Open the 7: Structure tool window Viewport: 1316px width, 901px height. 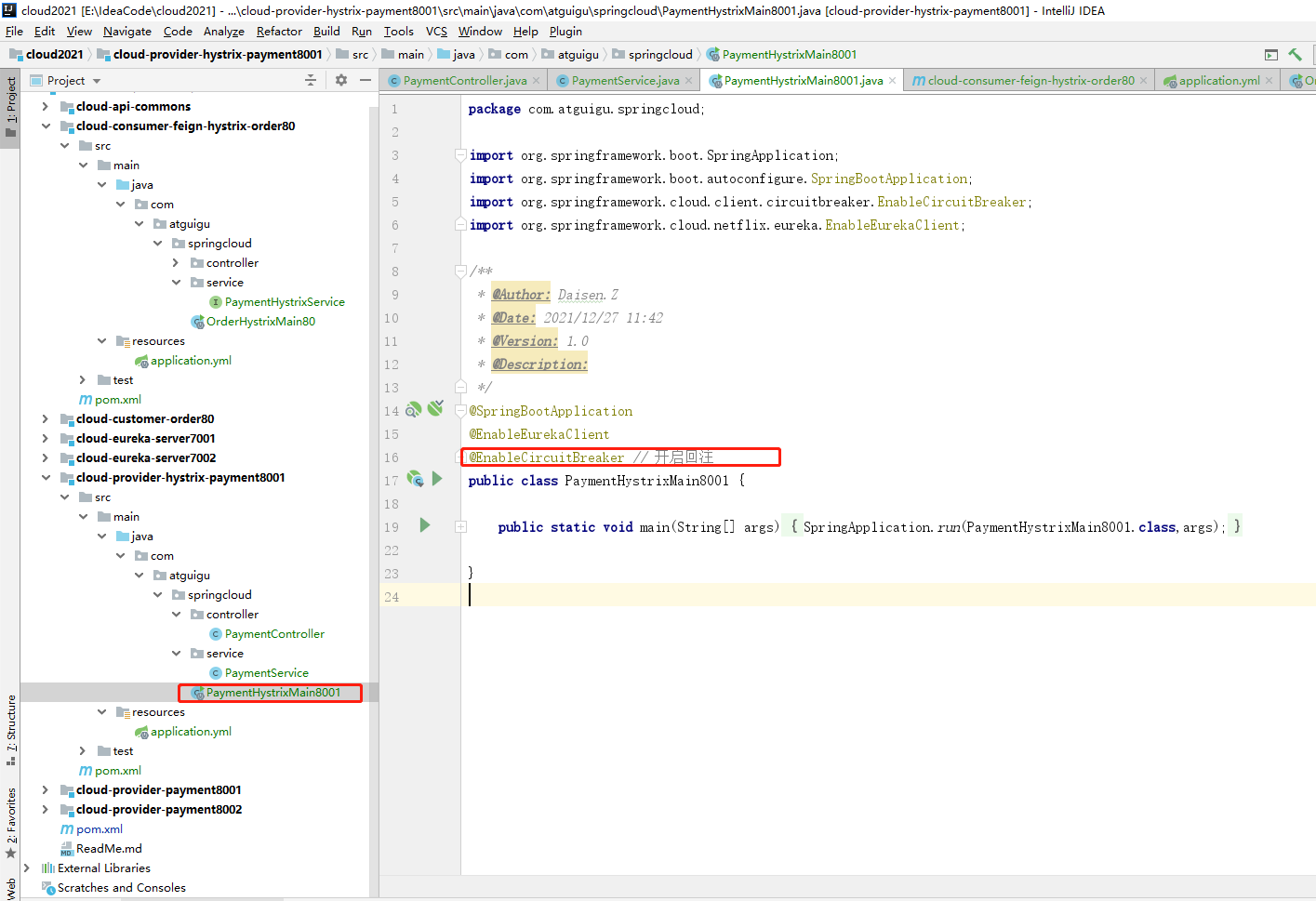(x=11, y=730)
